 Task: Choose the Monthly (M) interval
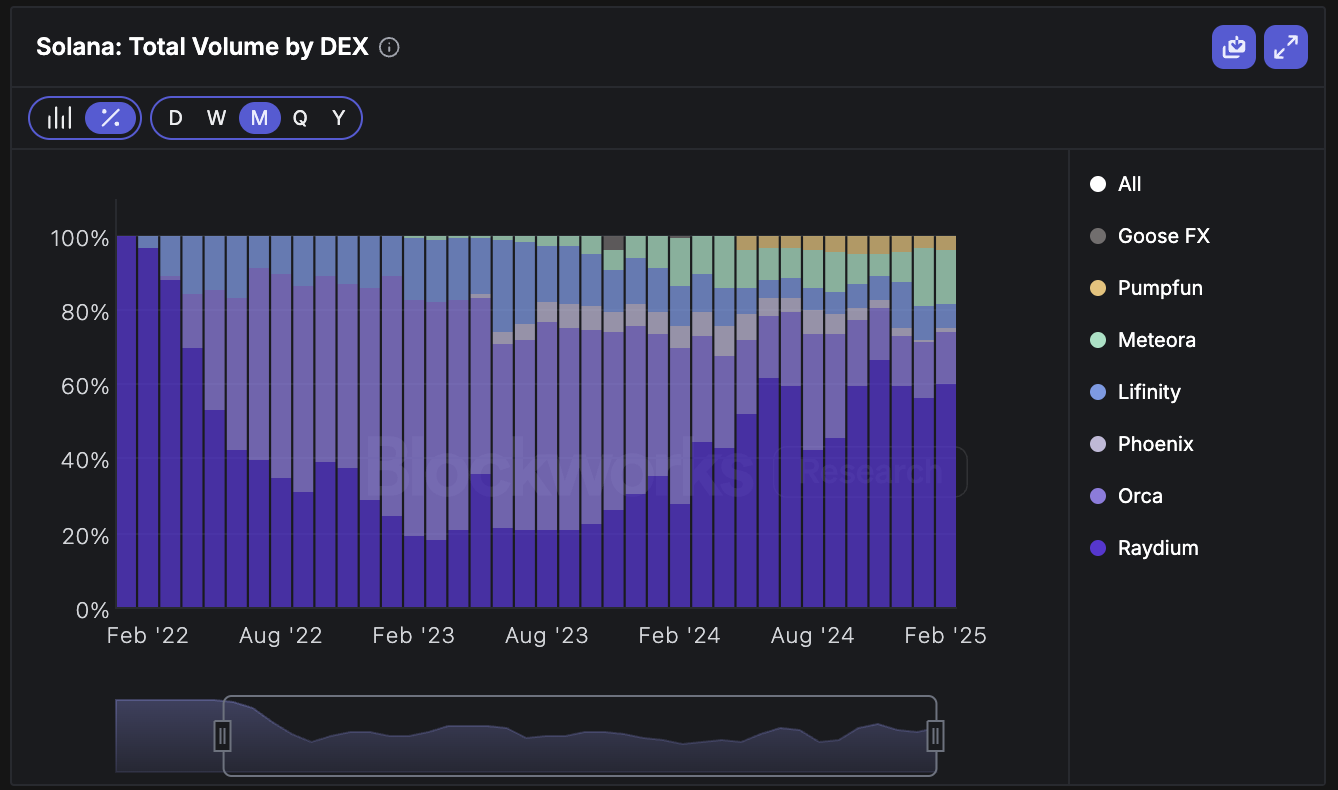(259, 118)
